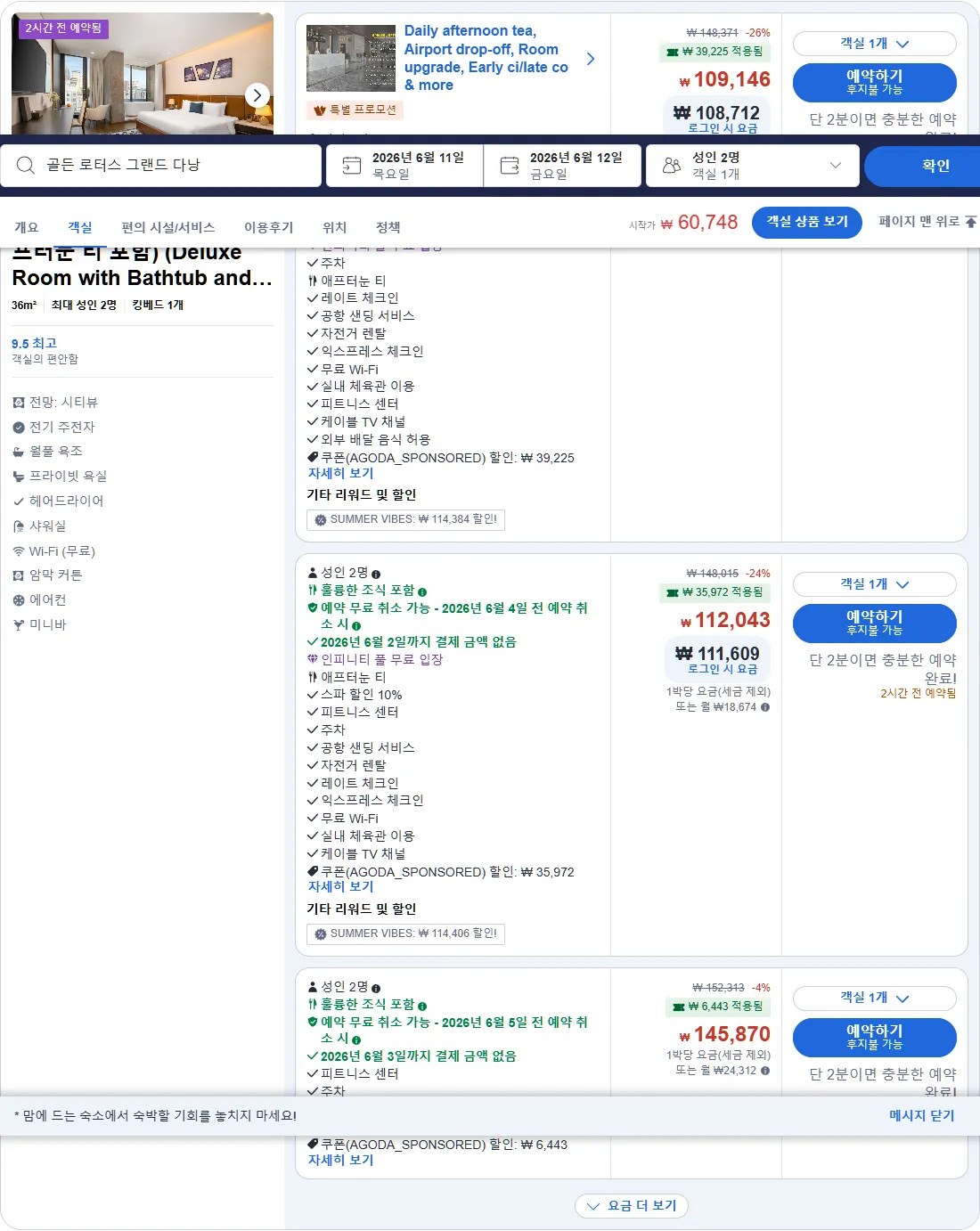Book the ₩145,870 offer with 예약하기
The image size is (980, 1231).
click(x=874, y=1038)
